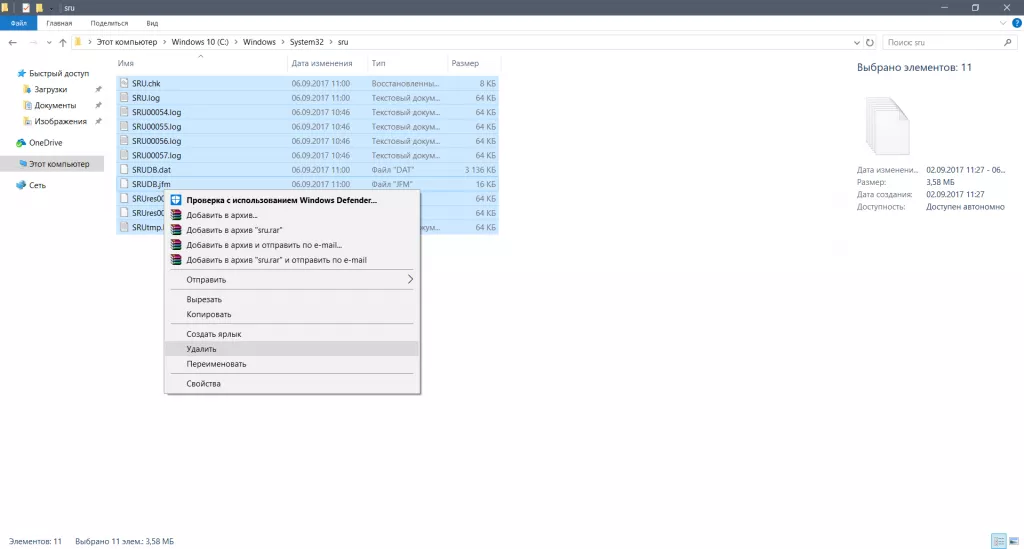This screenshot has height=549, width=1024.
Task: Click WinRAR icon beside 'Добавить в архив...'
Action: click(176, 215)
